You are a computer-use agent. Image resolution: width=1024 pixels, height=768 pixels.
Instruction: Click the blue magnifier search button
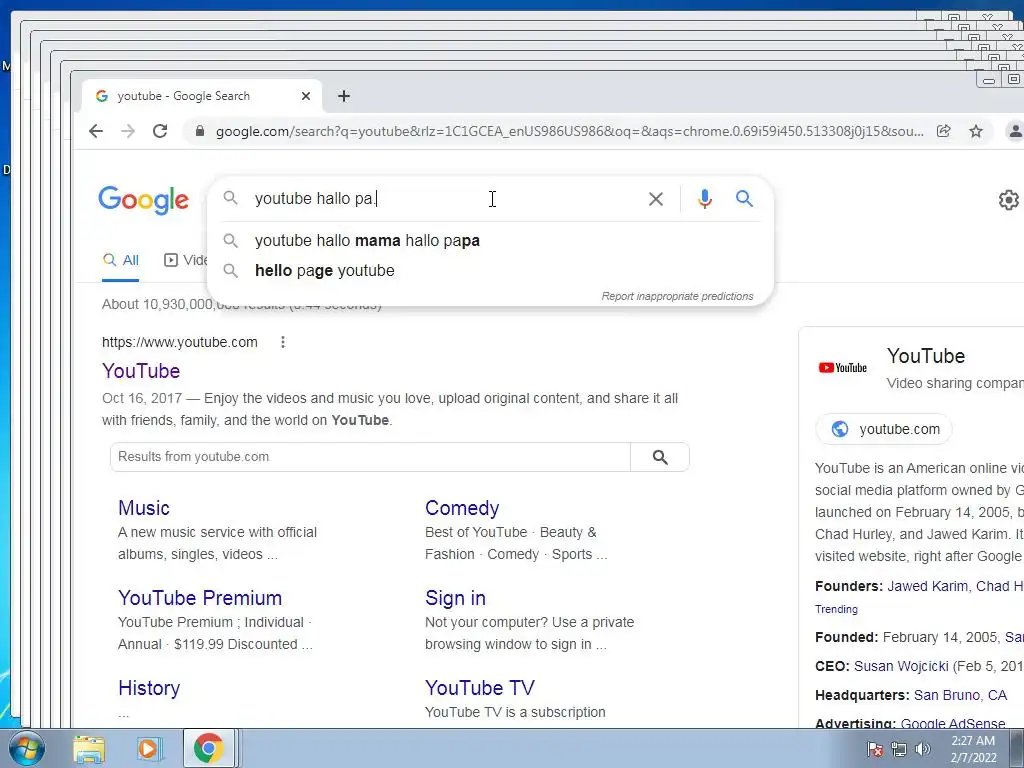[744, 199]
